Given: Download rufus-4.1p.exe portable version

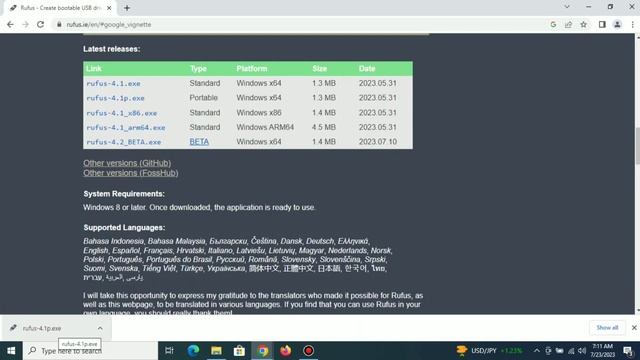Looking at the screenshot, I should [116, 98].
